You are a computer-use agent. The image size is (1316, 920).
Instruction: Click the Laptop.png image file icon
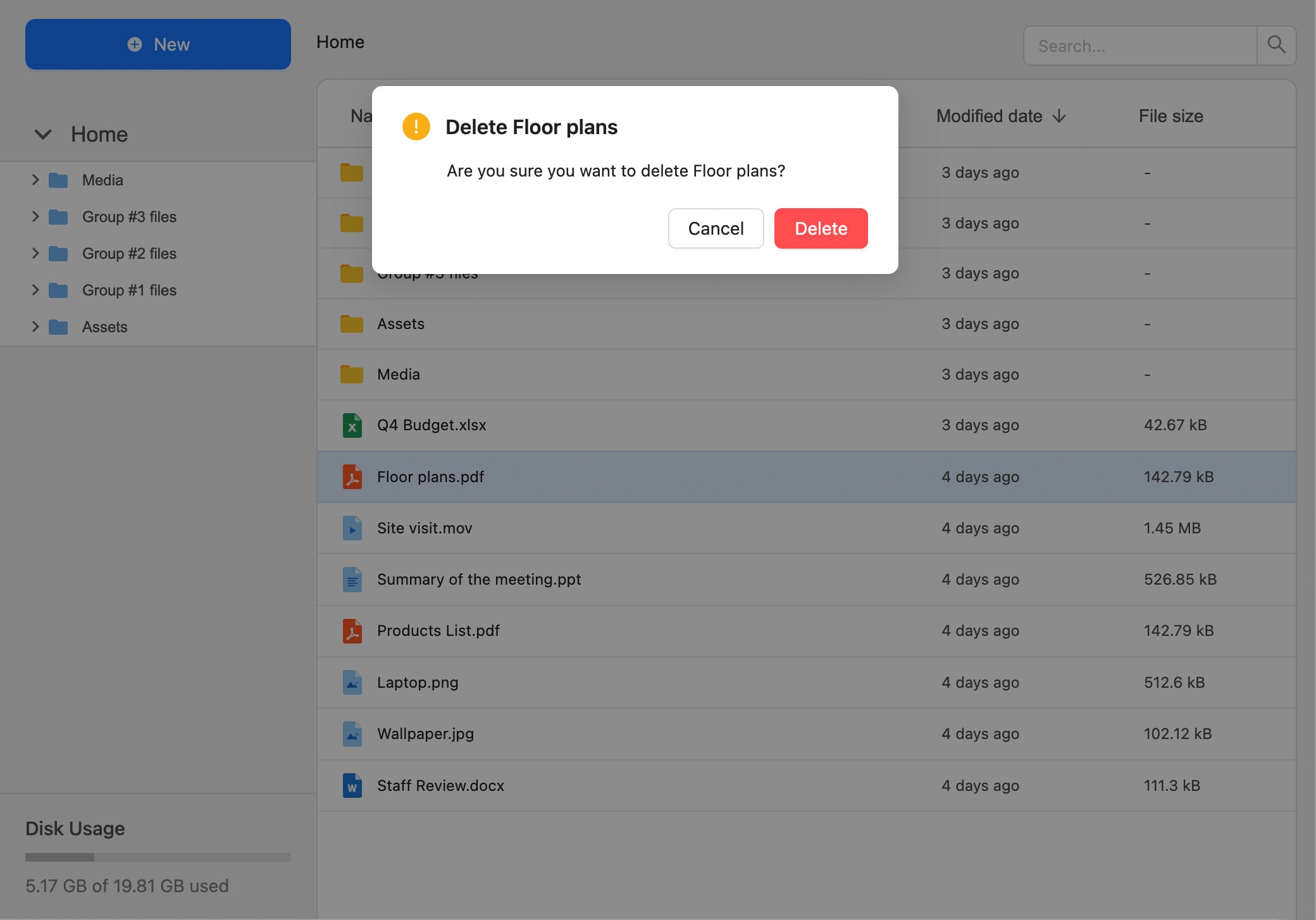[x=352, y=683]
